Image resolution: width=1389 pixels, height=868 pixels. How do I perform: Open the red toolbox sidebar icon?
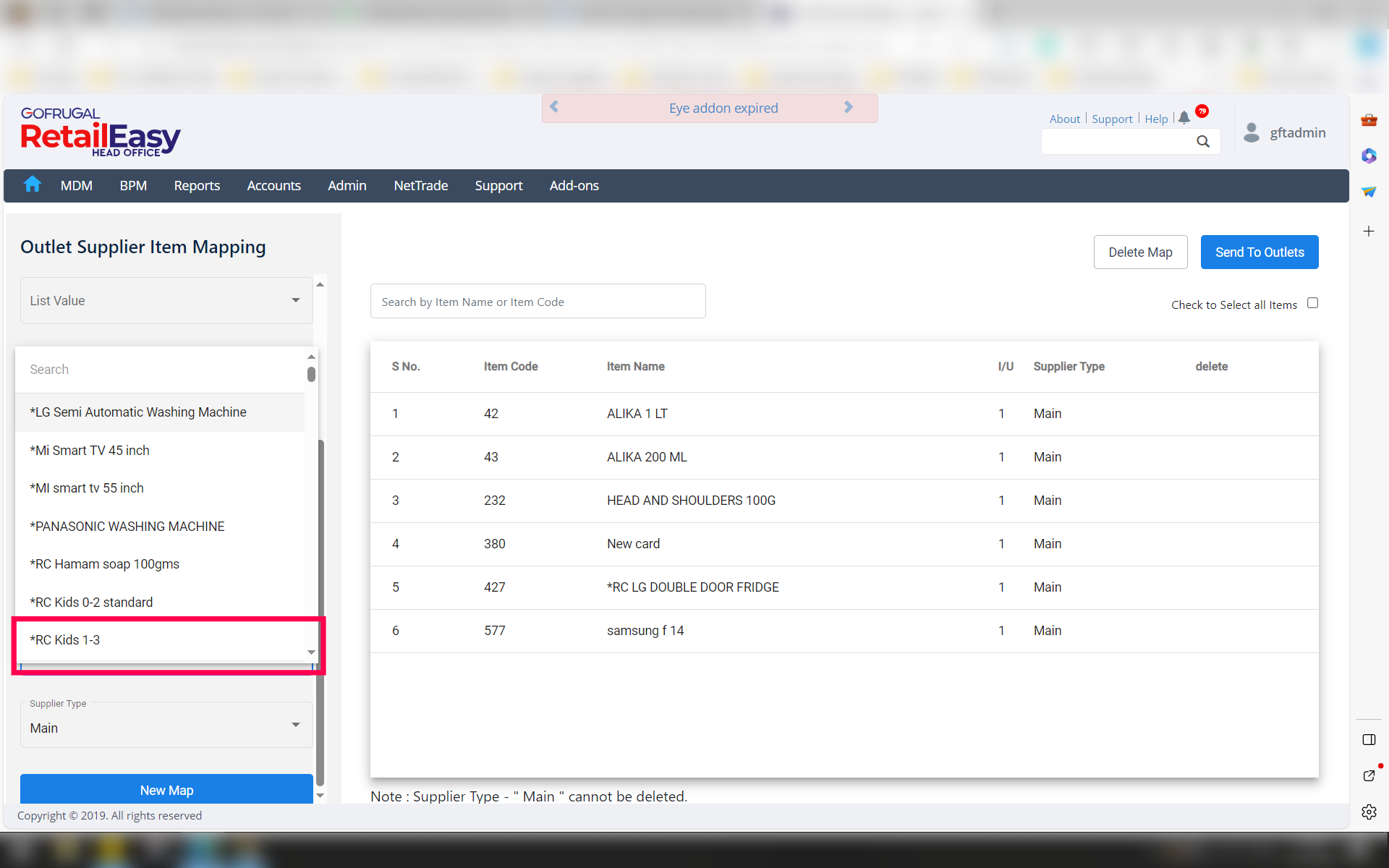point(1369,120)
